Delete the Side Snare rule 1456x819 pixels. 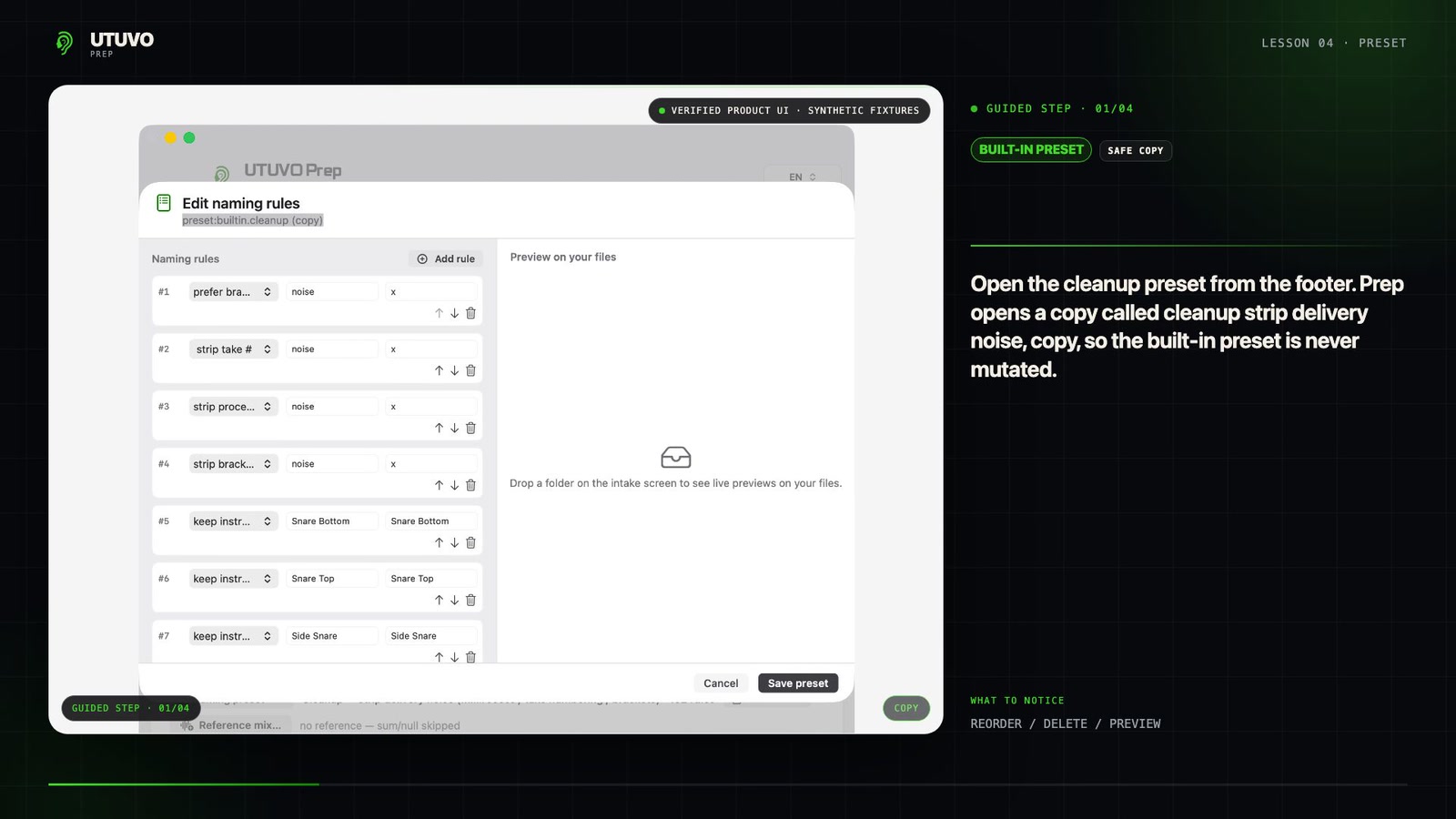point(470,657)
